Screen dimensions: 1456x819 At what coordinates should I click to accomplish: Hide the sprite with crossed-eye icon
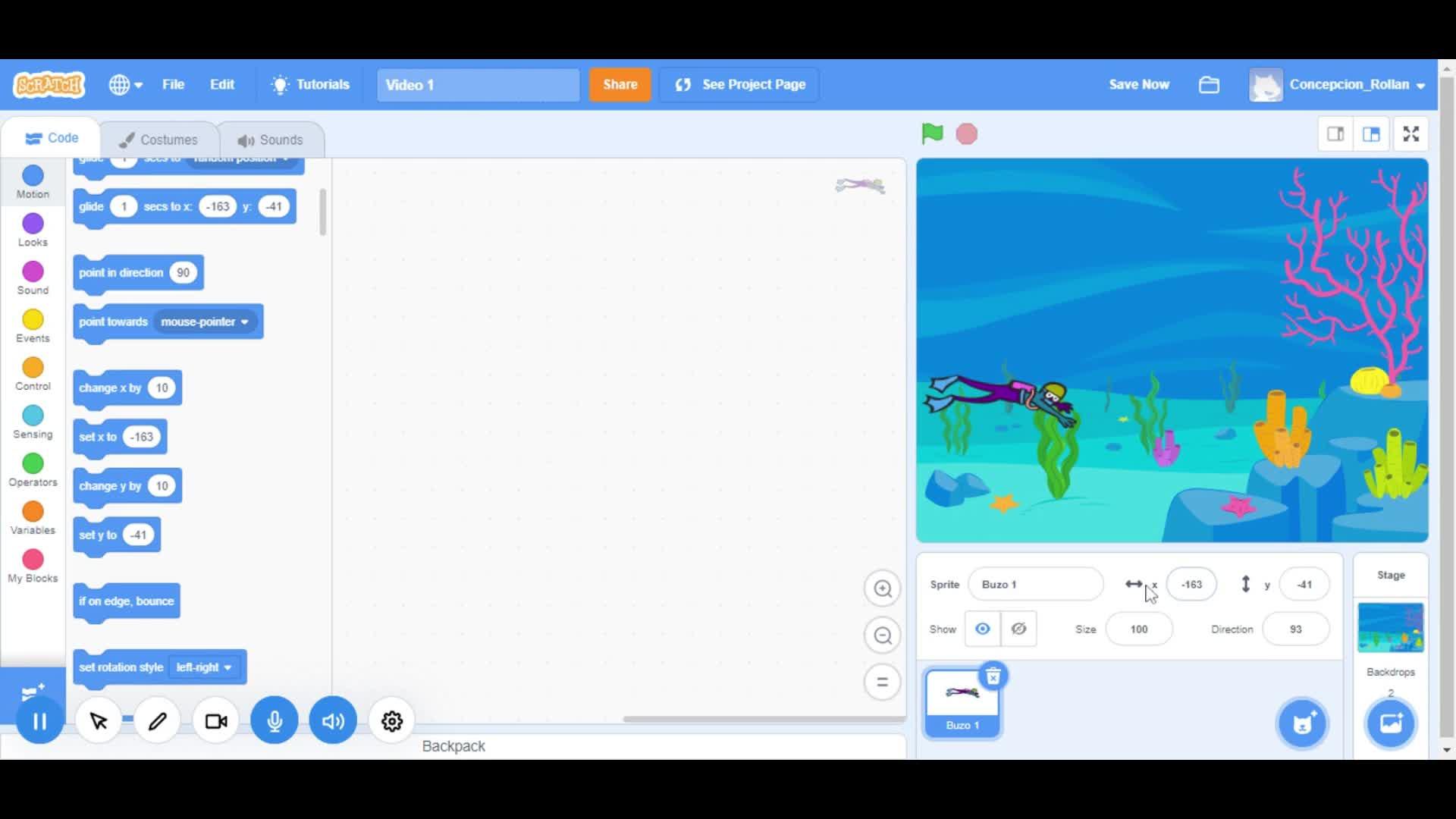(1018, 629)
